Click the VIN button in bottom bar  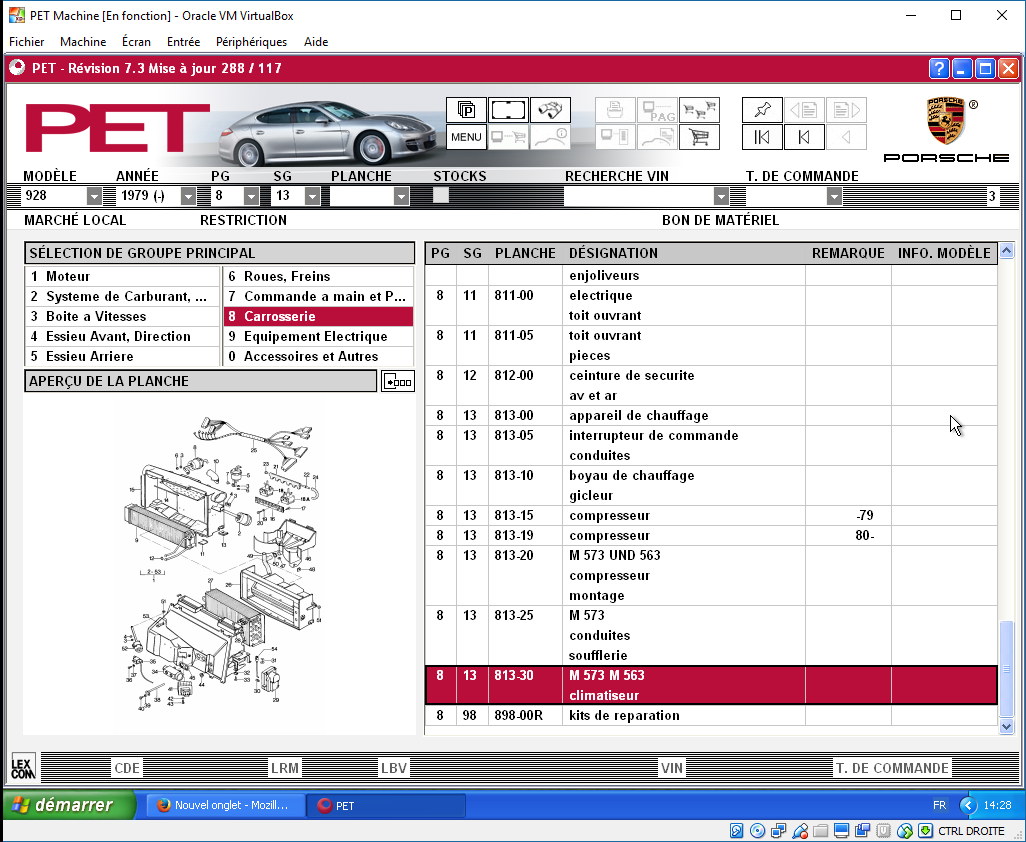(x=671, y=768)
